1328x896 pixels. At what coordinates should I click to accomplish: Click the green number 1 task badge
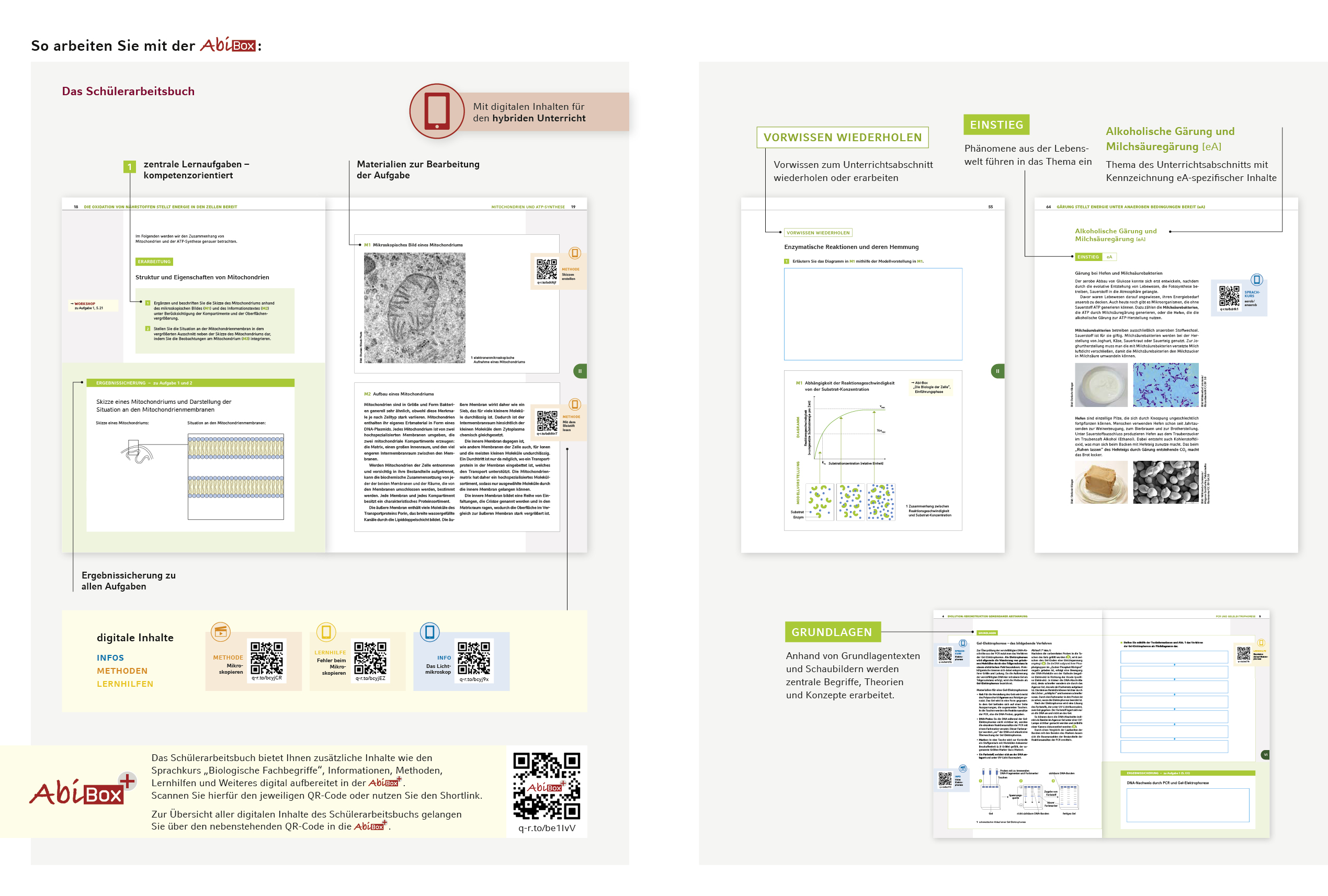point(130,167)
